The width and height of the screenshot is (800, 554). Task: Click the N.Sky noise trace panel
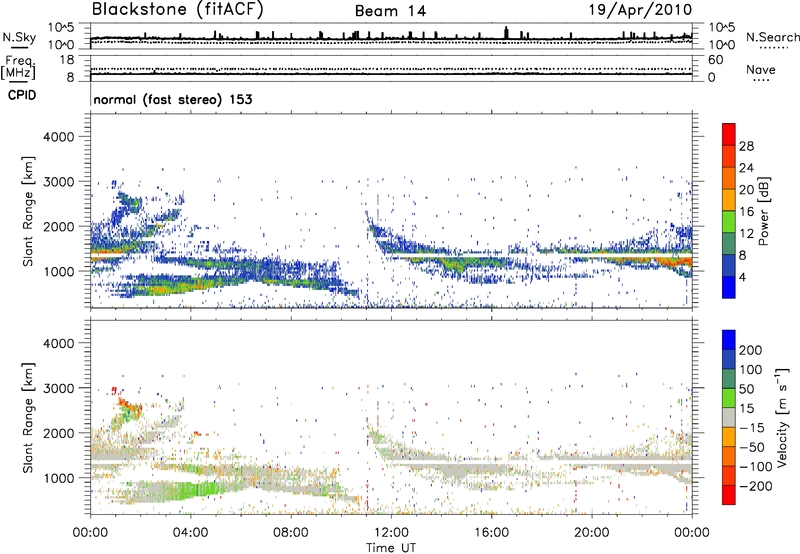pos(391,36)
